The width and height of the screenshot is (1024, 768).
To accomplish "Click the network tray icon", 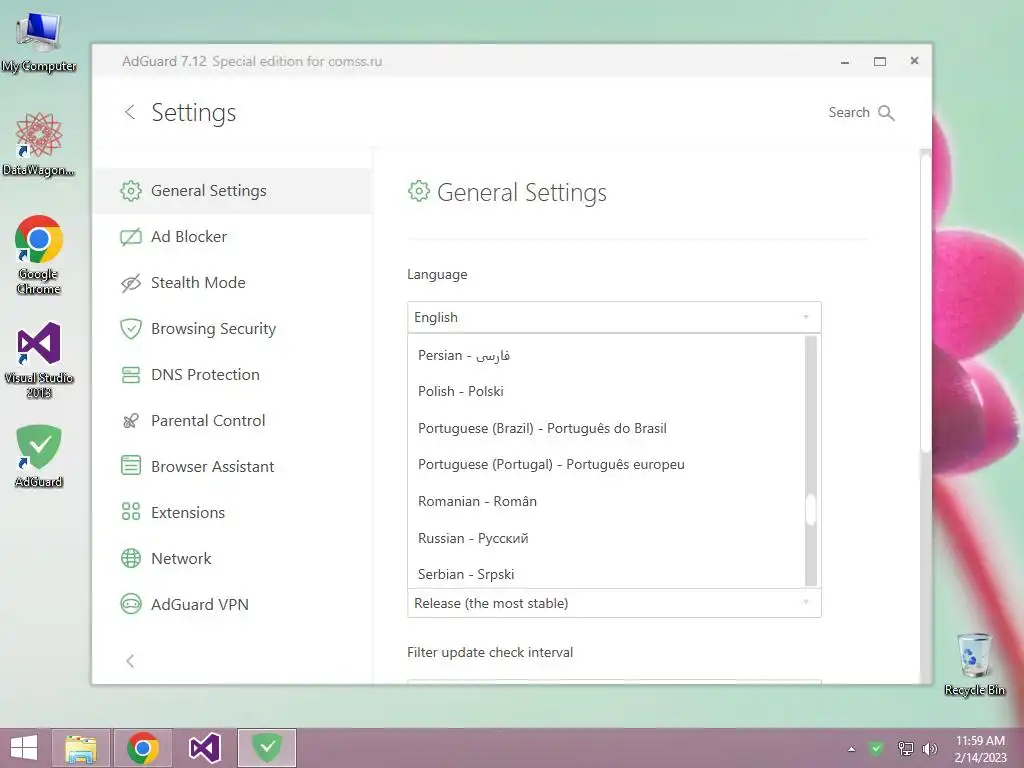I will pos(905,748).
